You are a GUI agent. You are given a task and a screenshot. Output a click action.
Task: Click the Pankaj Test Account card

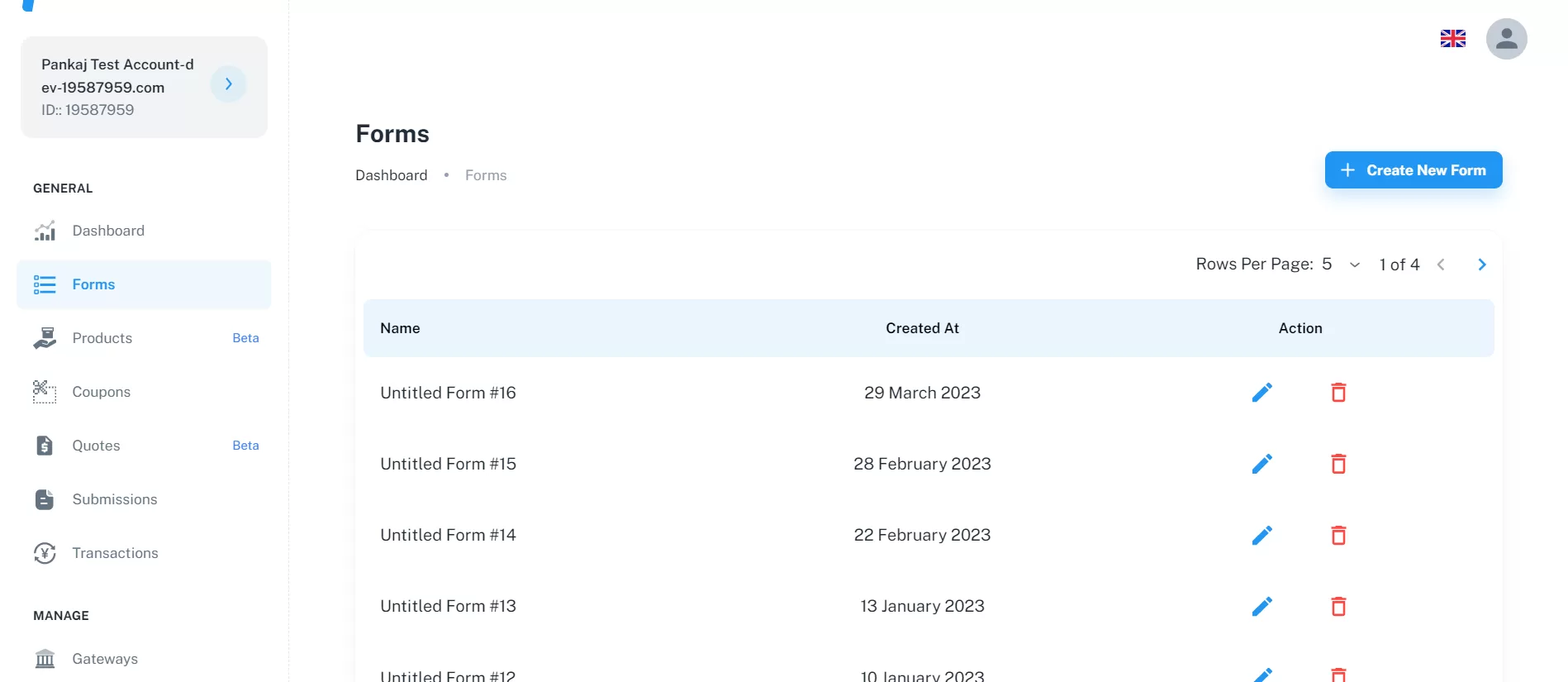pos(144,87)
